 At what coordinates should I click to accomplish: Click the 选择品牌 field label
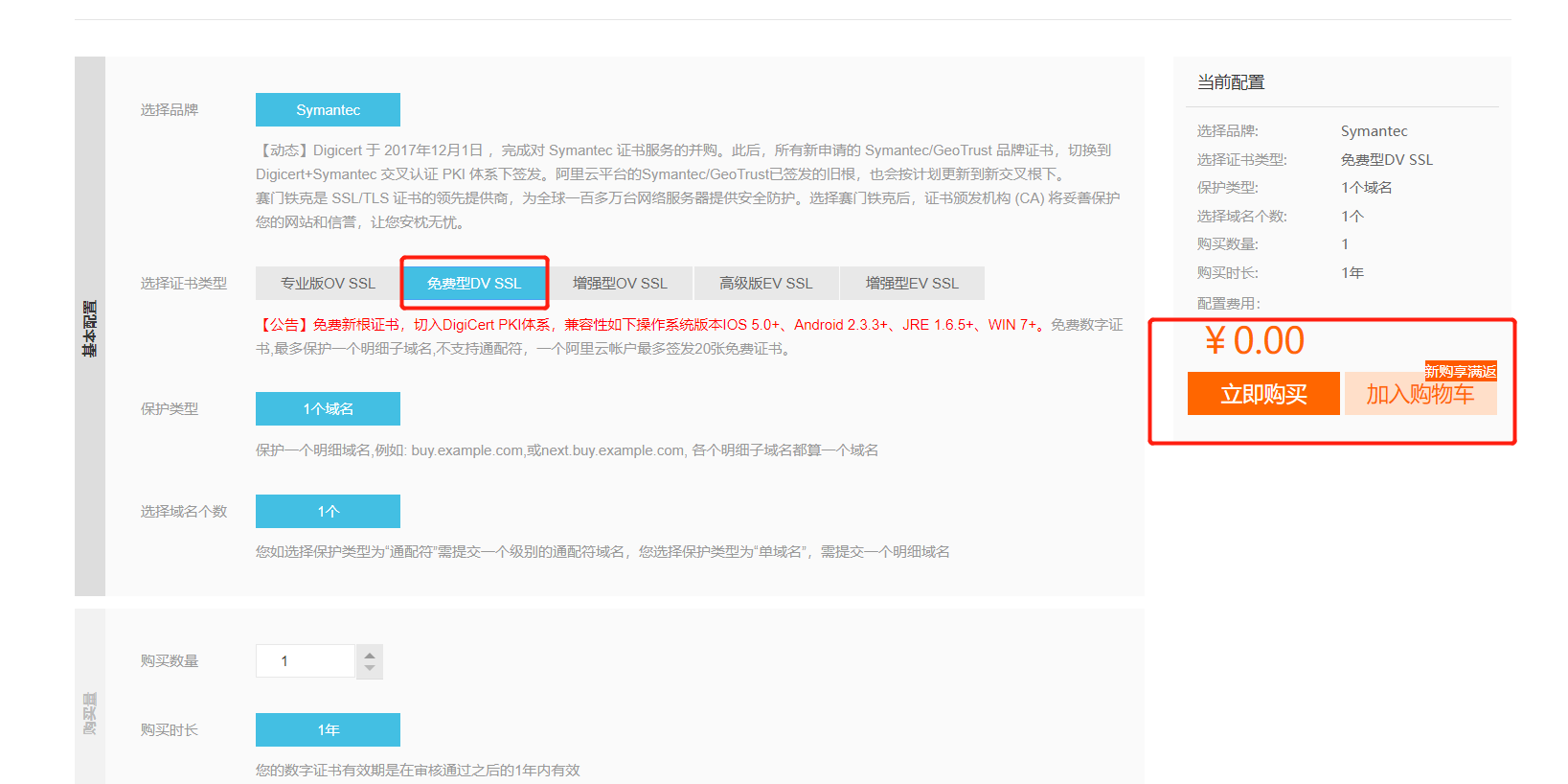click(x=170, y=110)
